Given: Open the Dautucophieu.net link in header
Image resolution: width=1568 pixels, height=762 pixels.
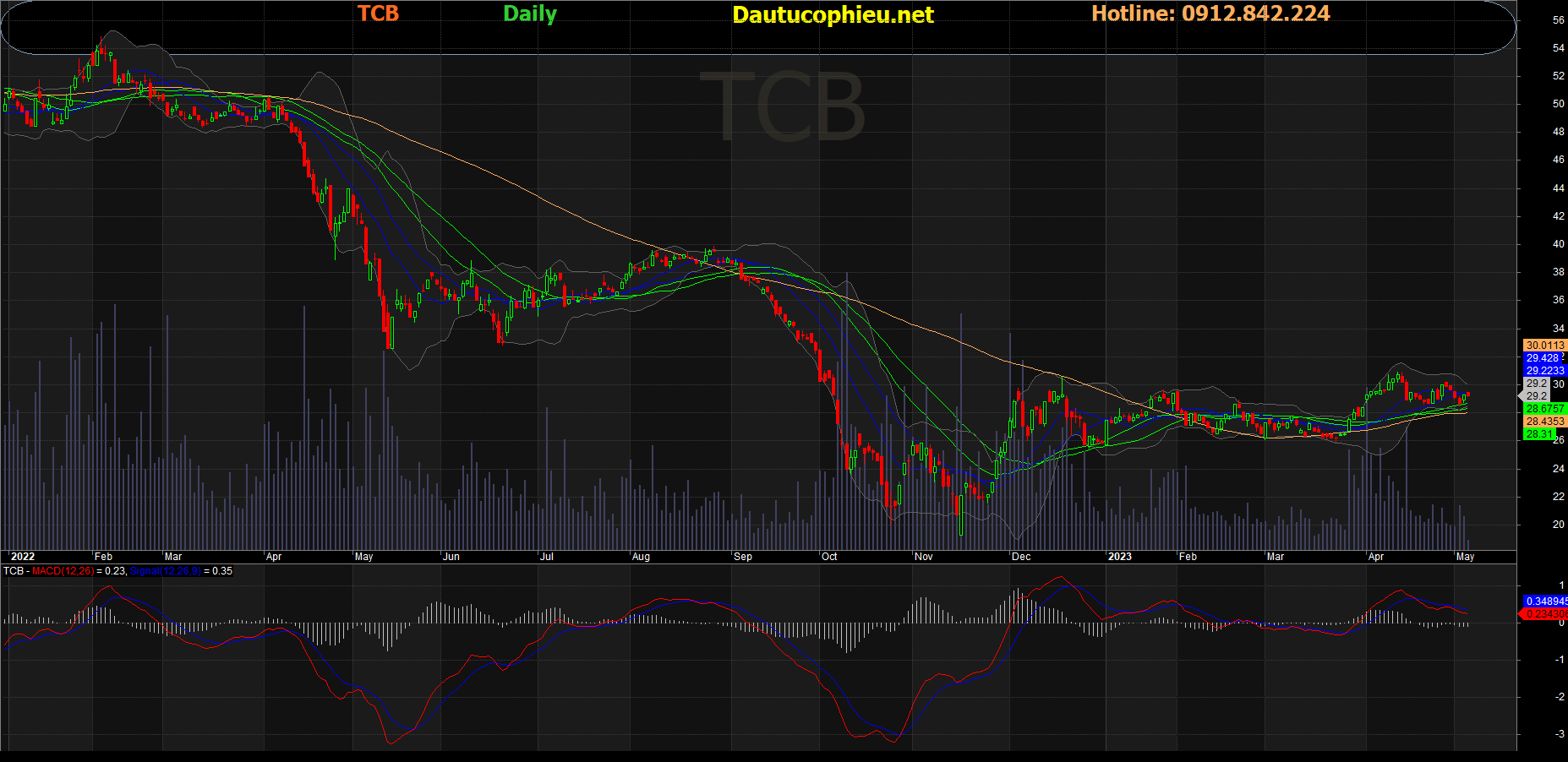Looking at the screenshot, I should coord(833,15).
